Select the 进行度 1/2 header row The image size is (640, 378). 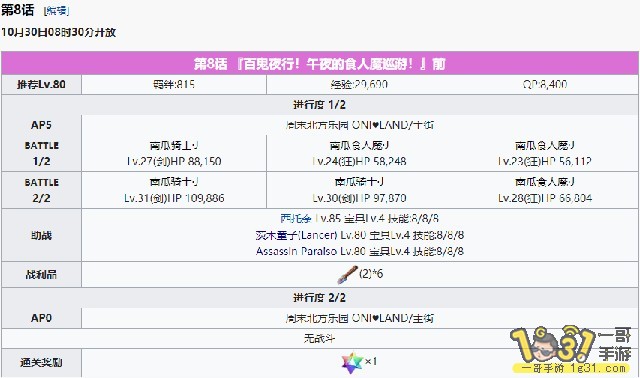point(320,105)
